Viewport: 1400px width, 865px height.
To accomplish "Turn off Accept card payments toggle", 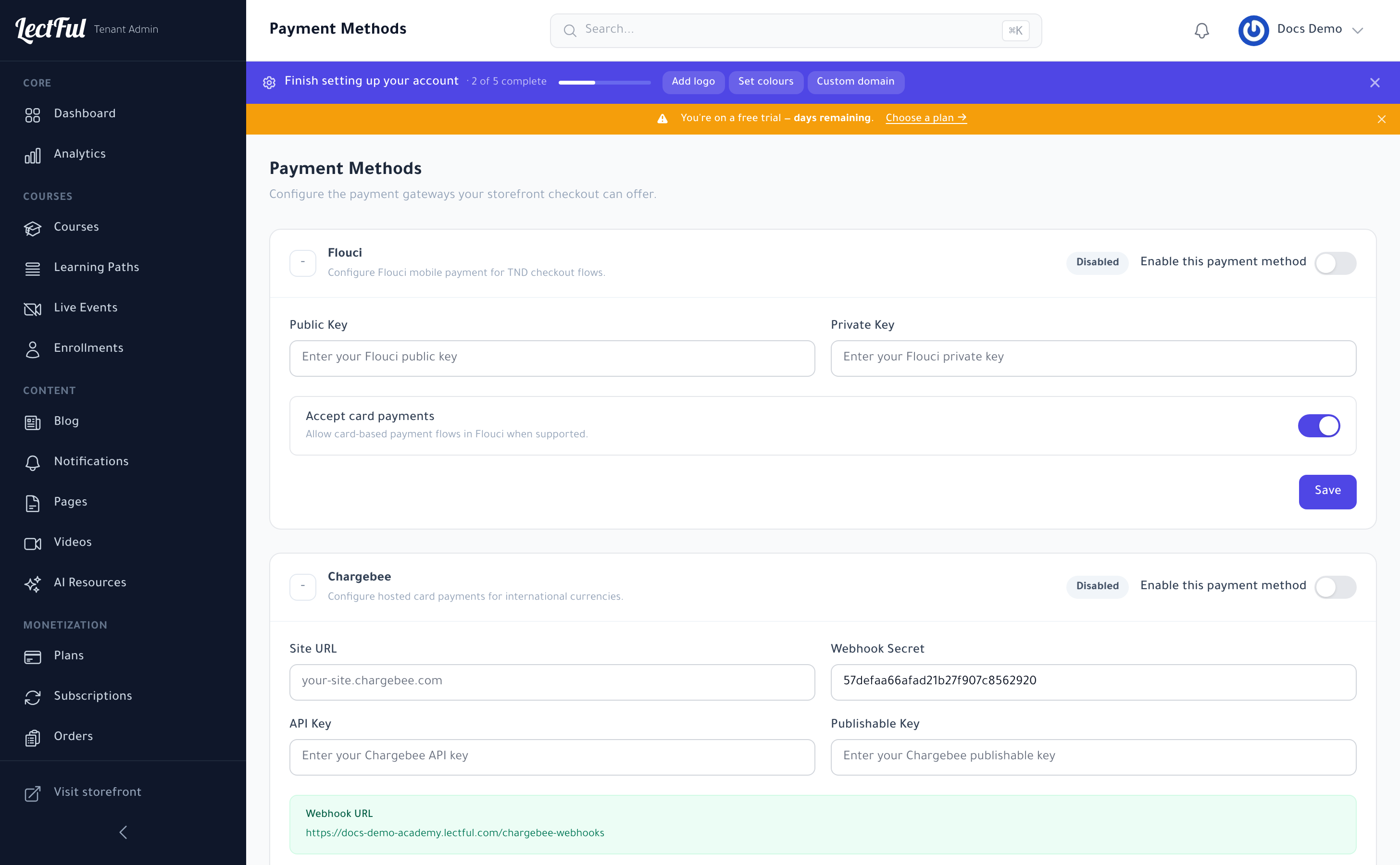I will [x=1319, y=425].
